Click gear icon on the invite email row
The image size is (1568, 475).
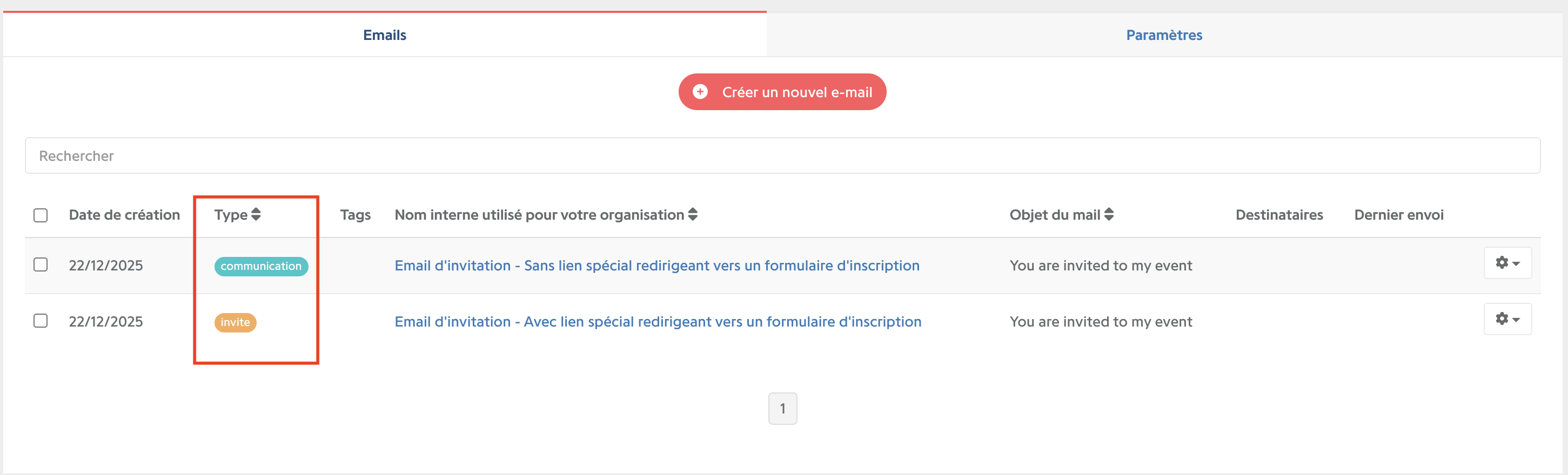click(1502, 318)
